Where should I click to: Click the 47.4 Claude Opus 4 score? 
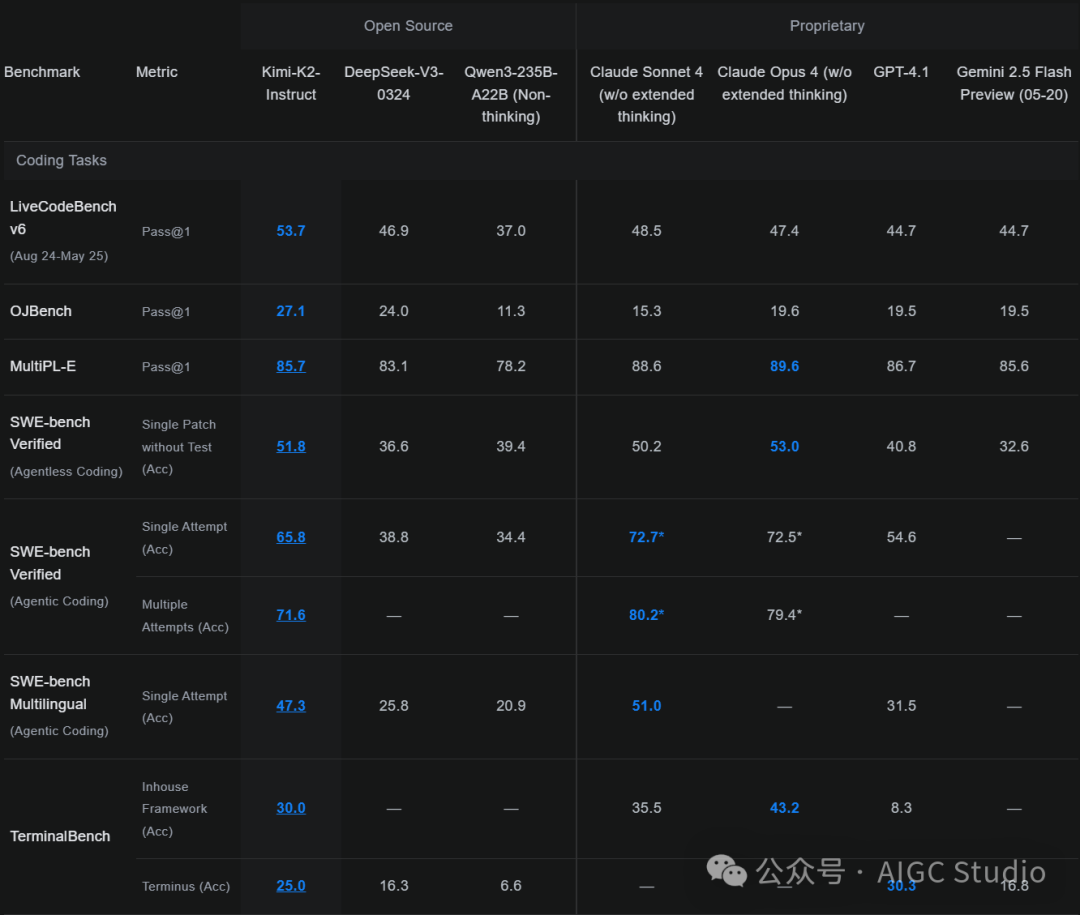coord(785,231)
